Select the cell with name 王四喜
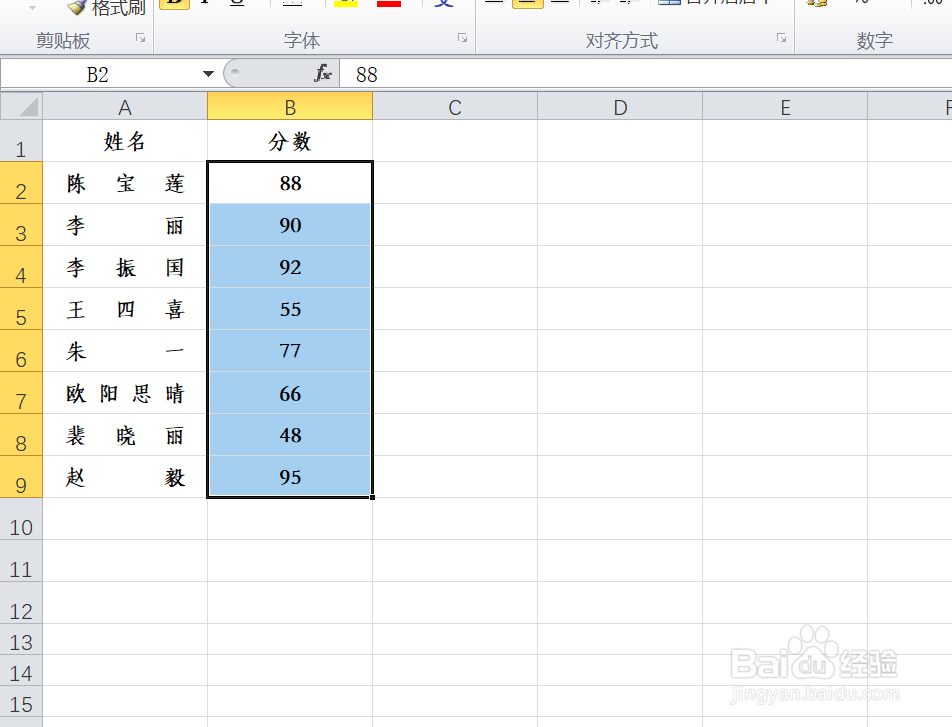 tap(125, 309)
